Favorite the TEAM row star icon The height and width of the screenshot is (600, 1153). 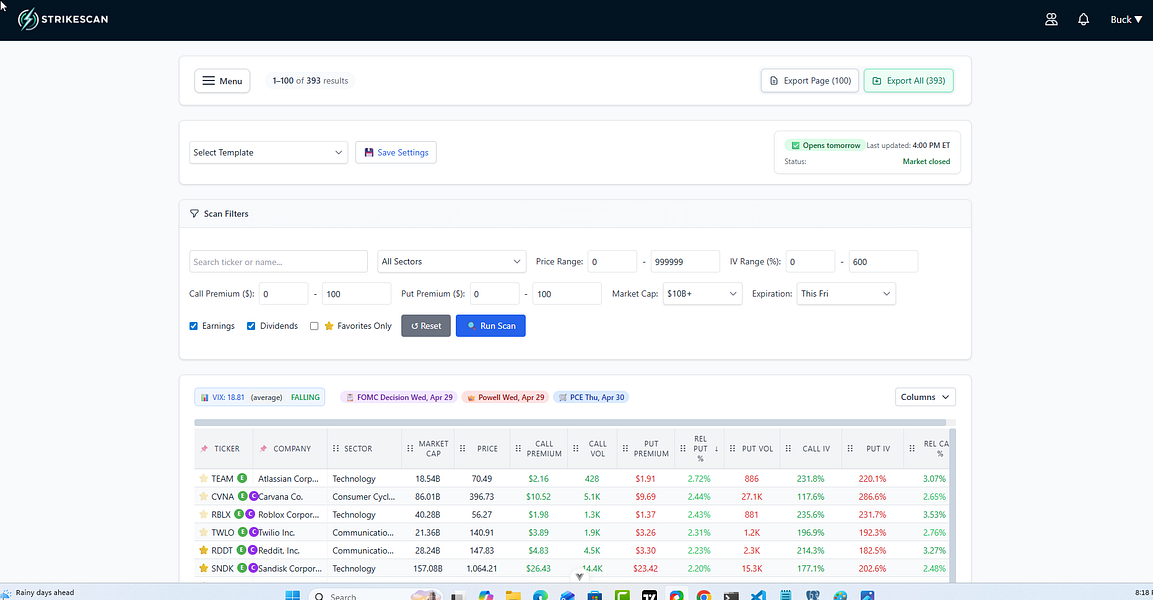pos(204,479)
